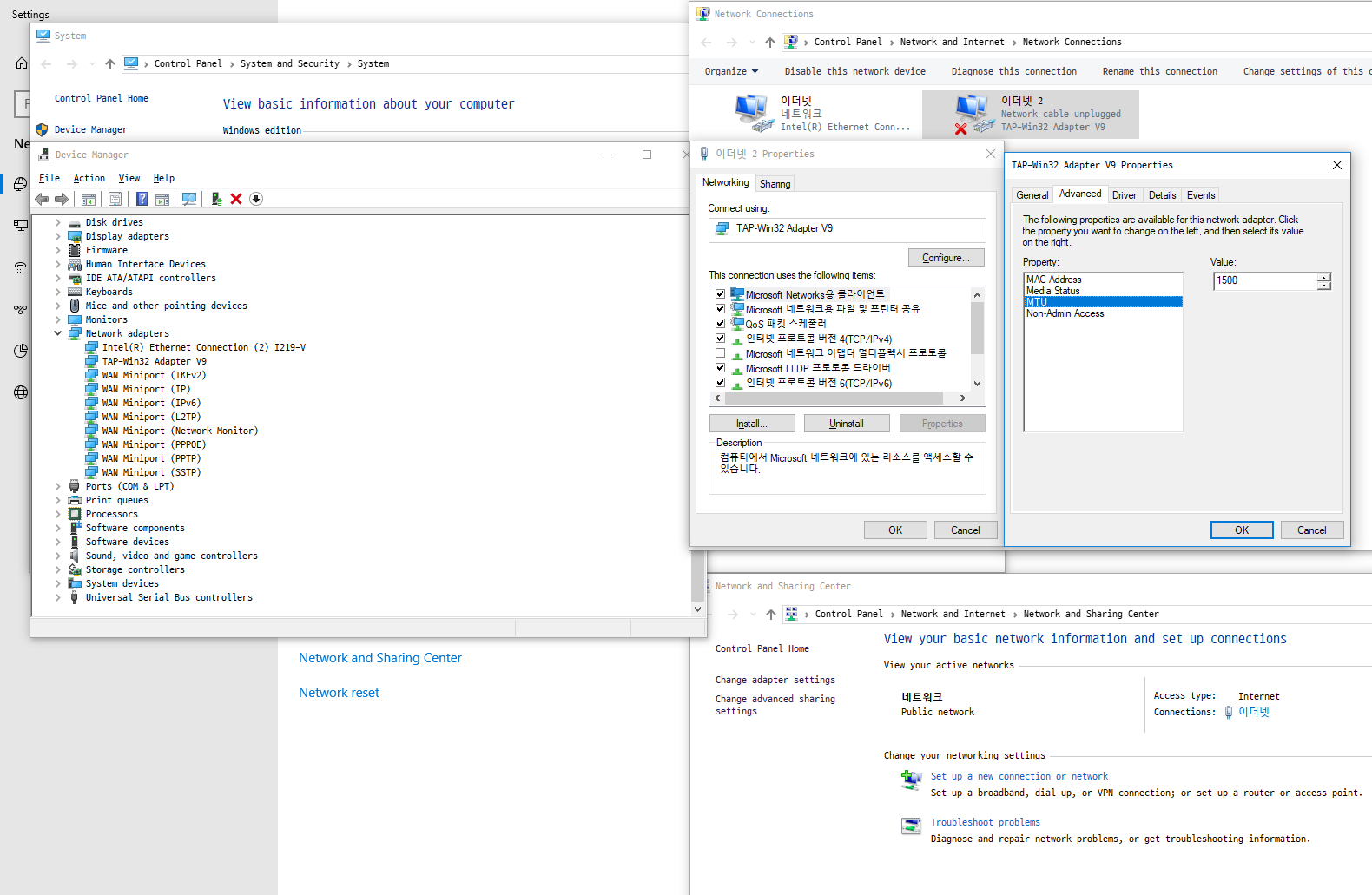Toggle QoS 패킷 스케줄러 checkbox

pyautogui.click(x=720, y=324)
